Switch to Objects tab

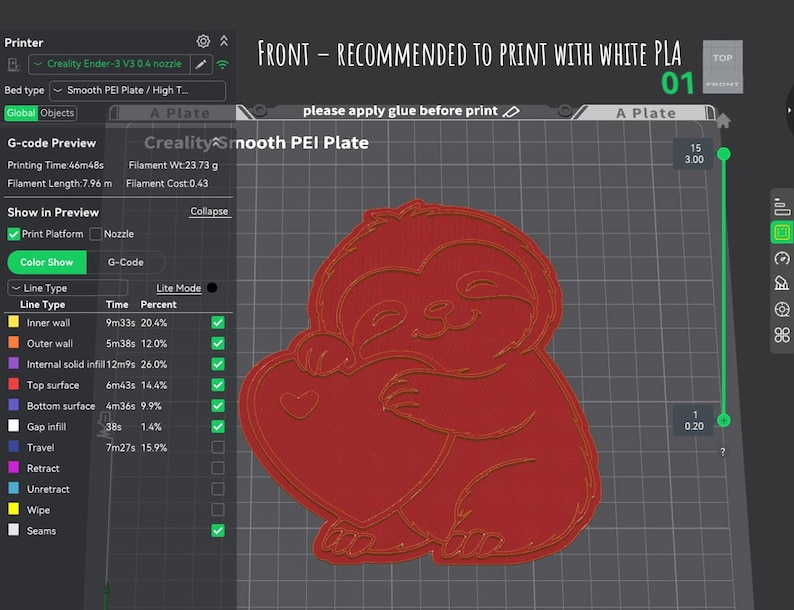(x=57, y=113)
